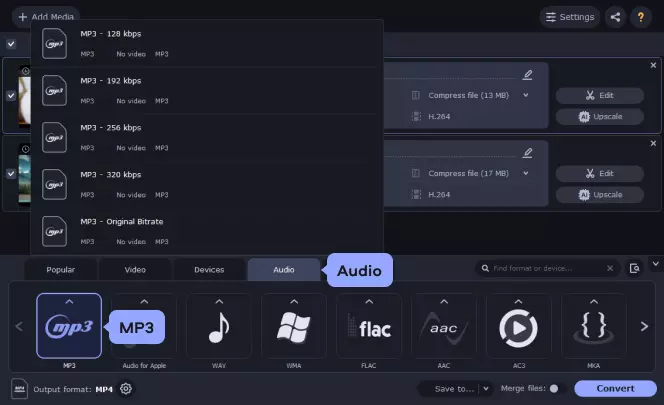Click the MP3 Original Bitrate file icon
The width and height of the screenshot is (664, 405).
[54, 231]
